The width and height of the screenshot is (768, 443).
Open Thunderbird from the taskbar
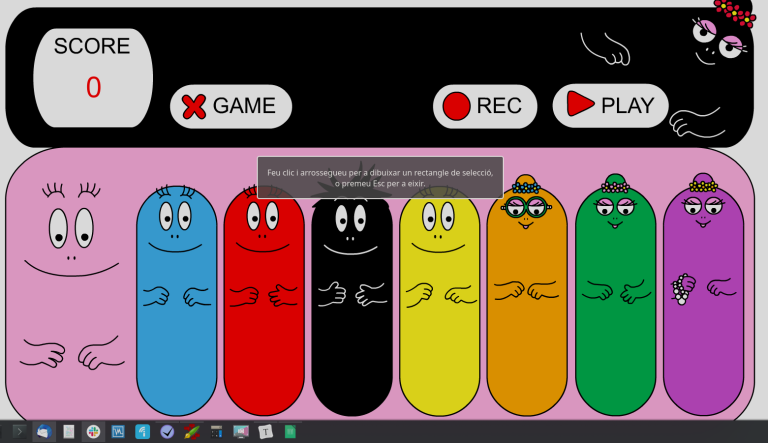click(x=44, y=432)
